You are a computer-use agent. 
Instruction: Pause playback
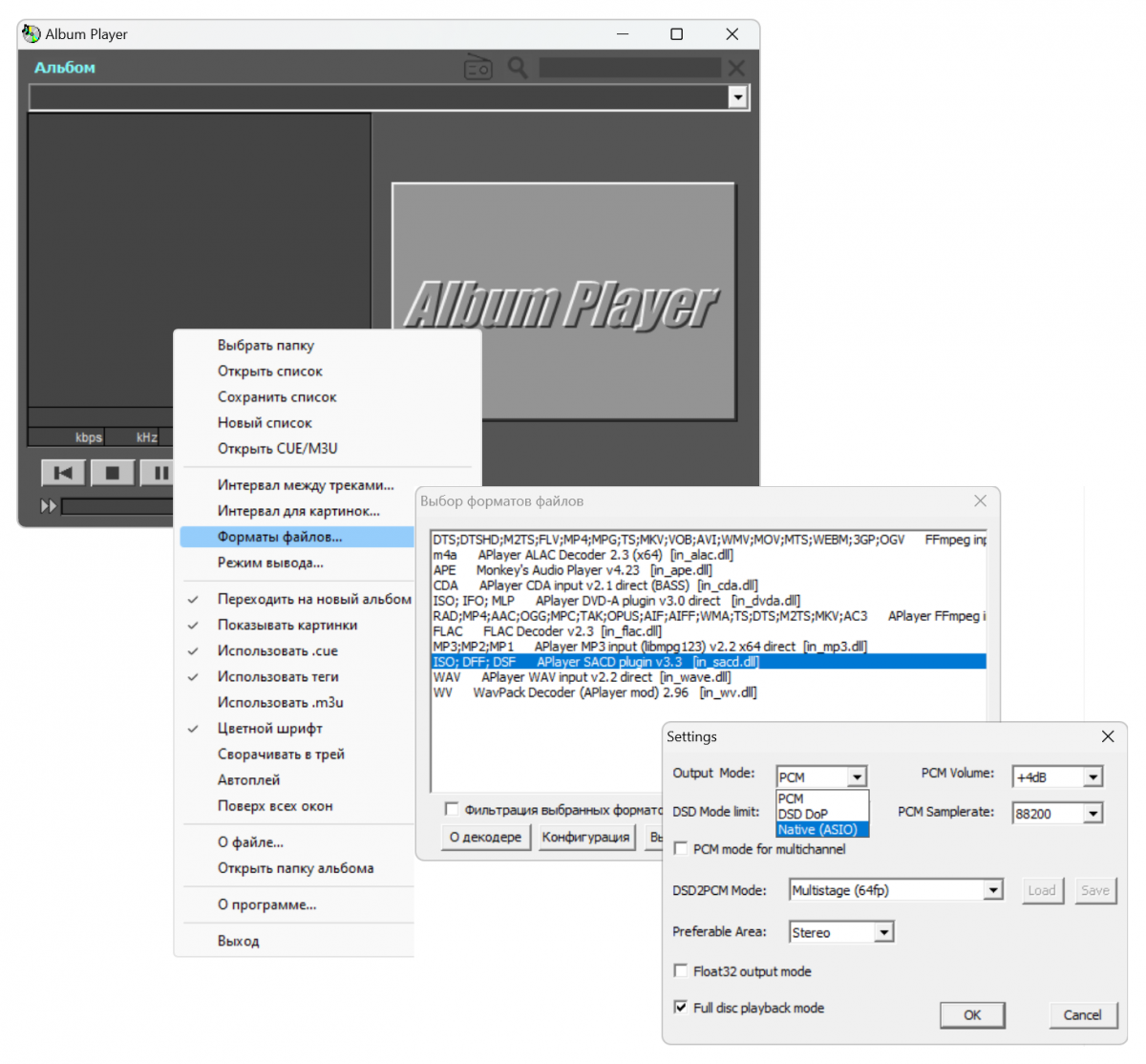click(159, 473)
